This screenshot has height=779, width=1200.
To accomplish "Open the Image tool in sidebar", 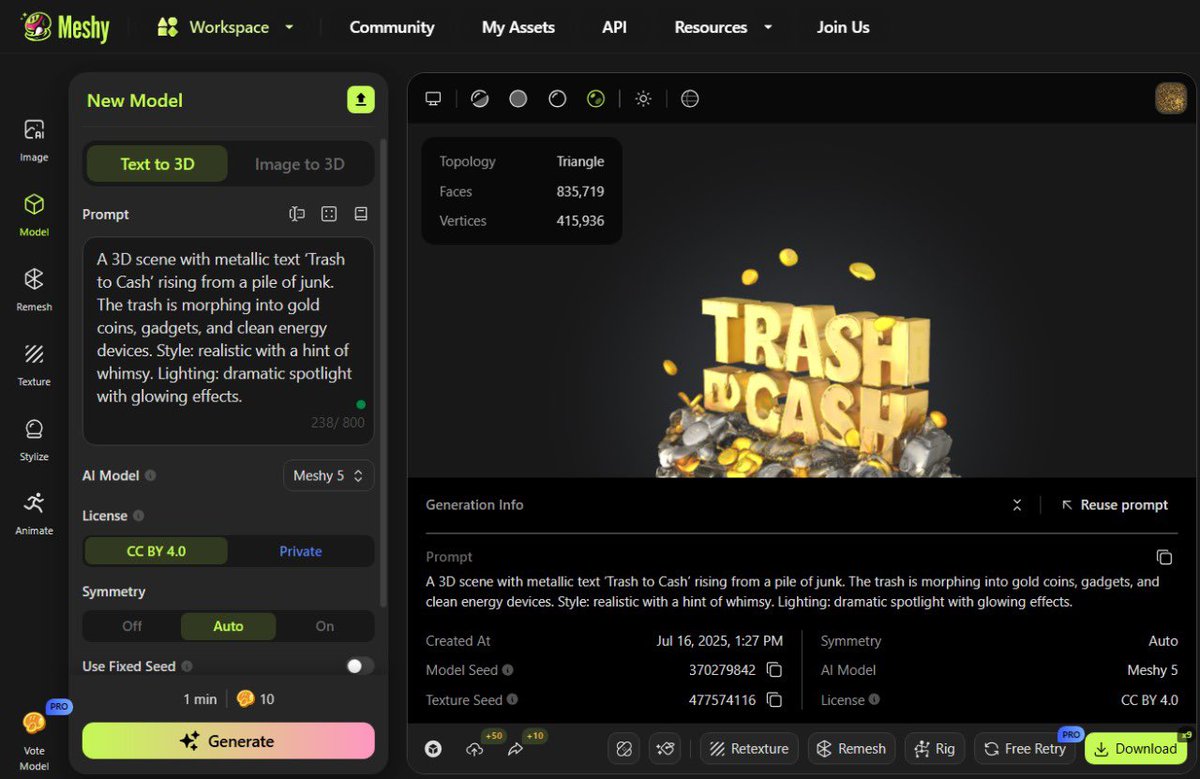I will [x=34, y=139].
